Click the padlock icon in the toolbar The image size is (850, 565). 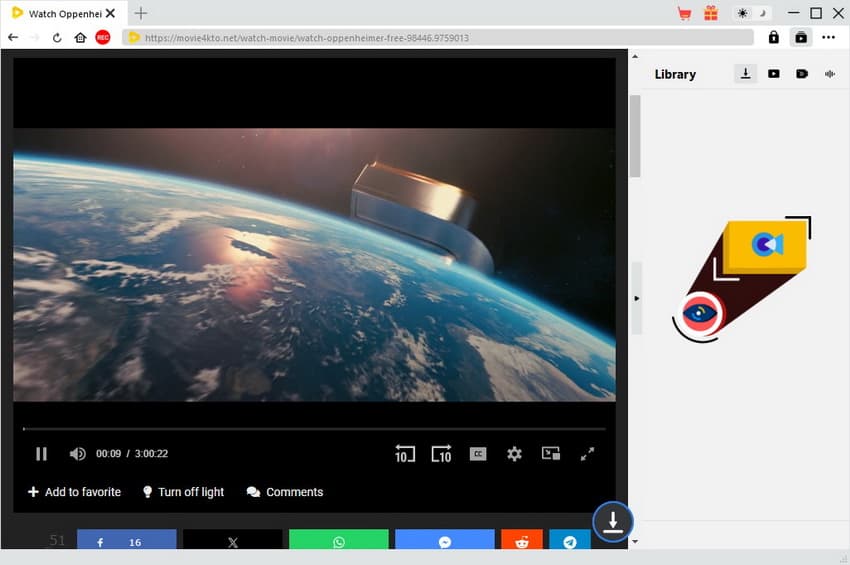[774, 37]
